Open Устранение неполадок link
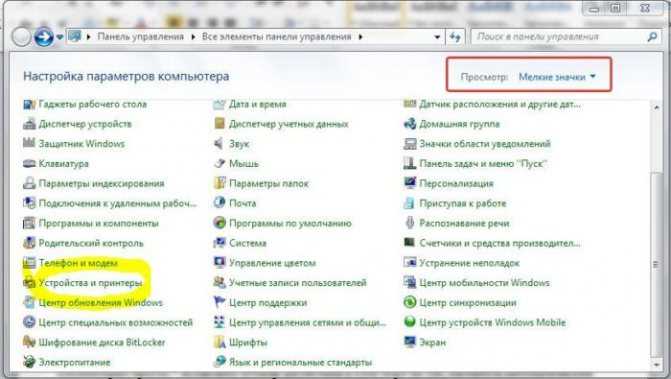The height and width of the screenshot is (379, 671). (469, 263)
